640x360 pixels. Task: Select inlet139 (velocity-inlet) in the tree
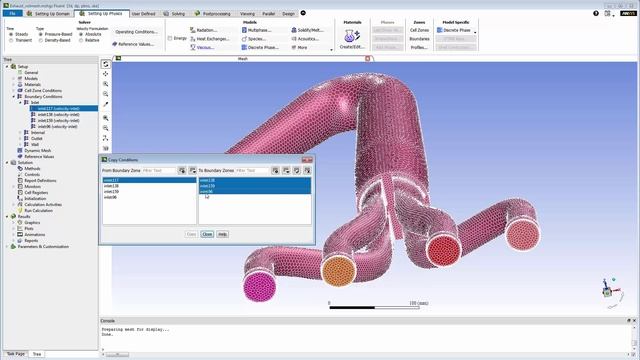pos(58,120)
